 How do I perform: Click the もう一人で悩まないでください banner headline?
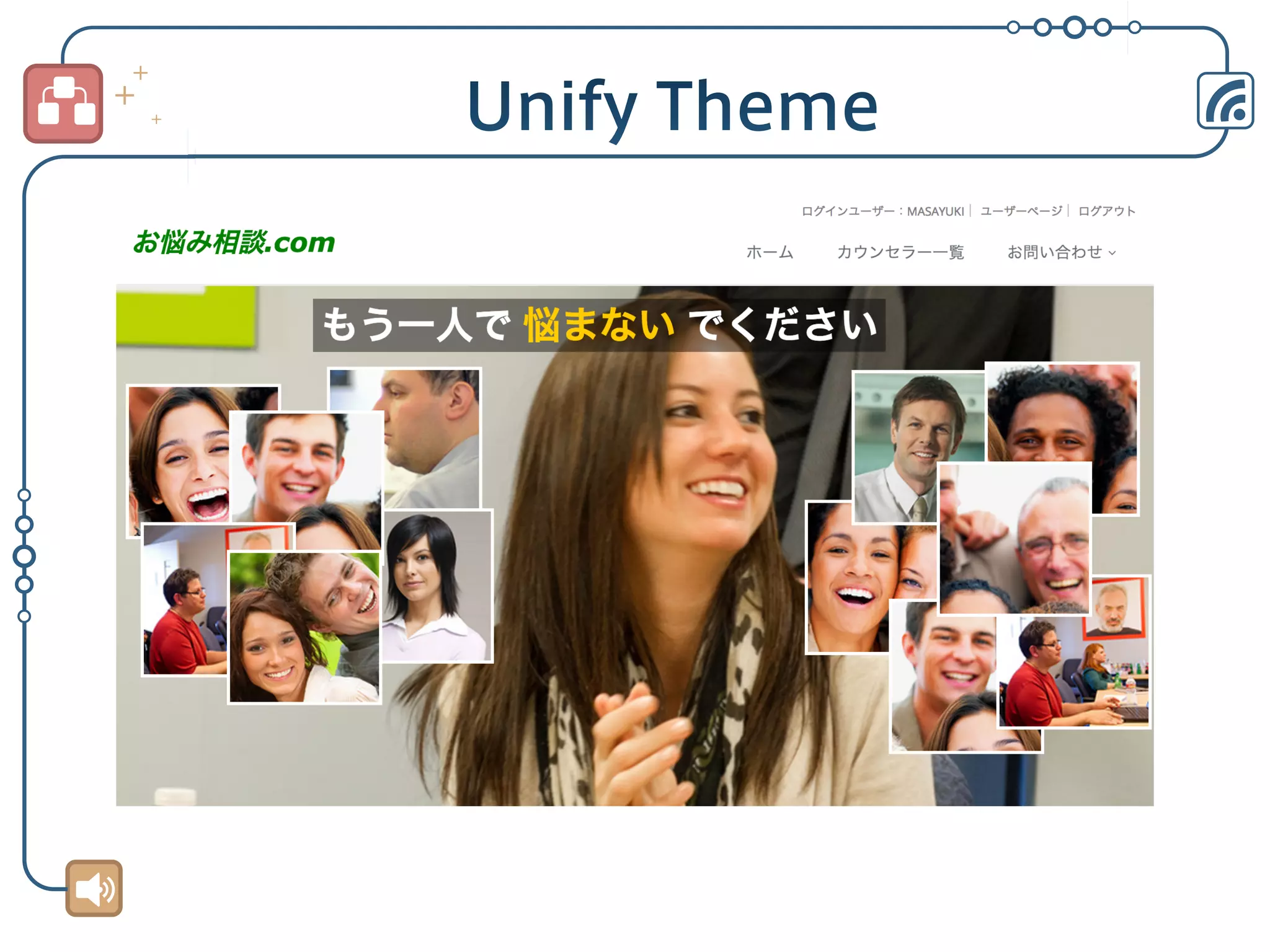pos(599,325)
